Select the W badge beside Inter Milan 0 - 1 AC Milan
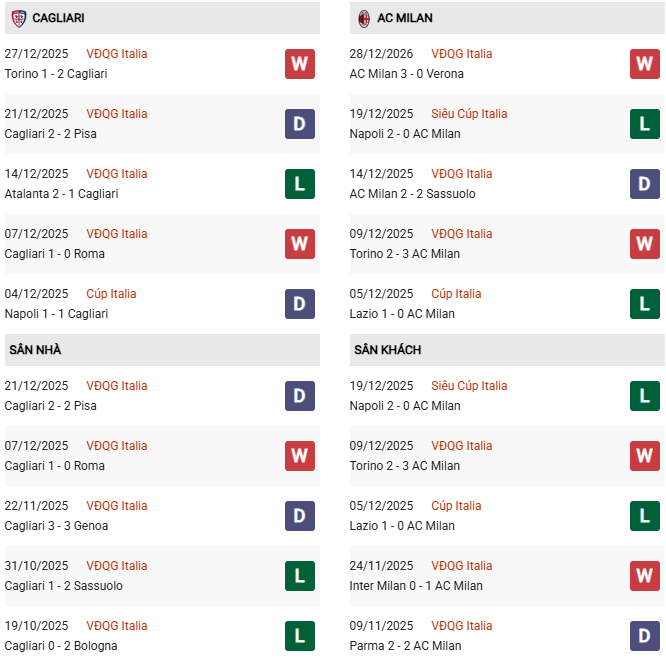The height and width of the screenshot is (659, 666). pos(644,576)
